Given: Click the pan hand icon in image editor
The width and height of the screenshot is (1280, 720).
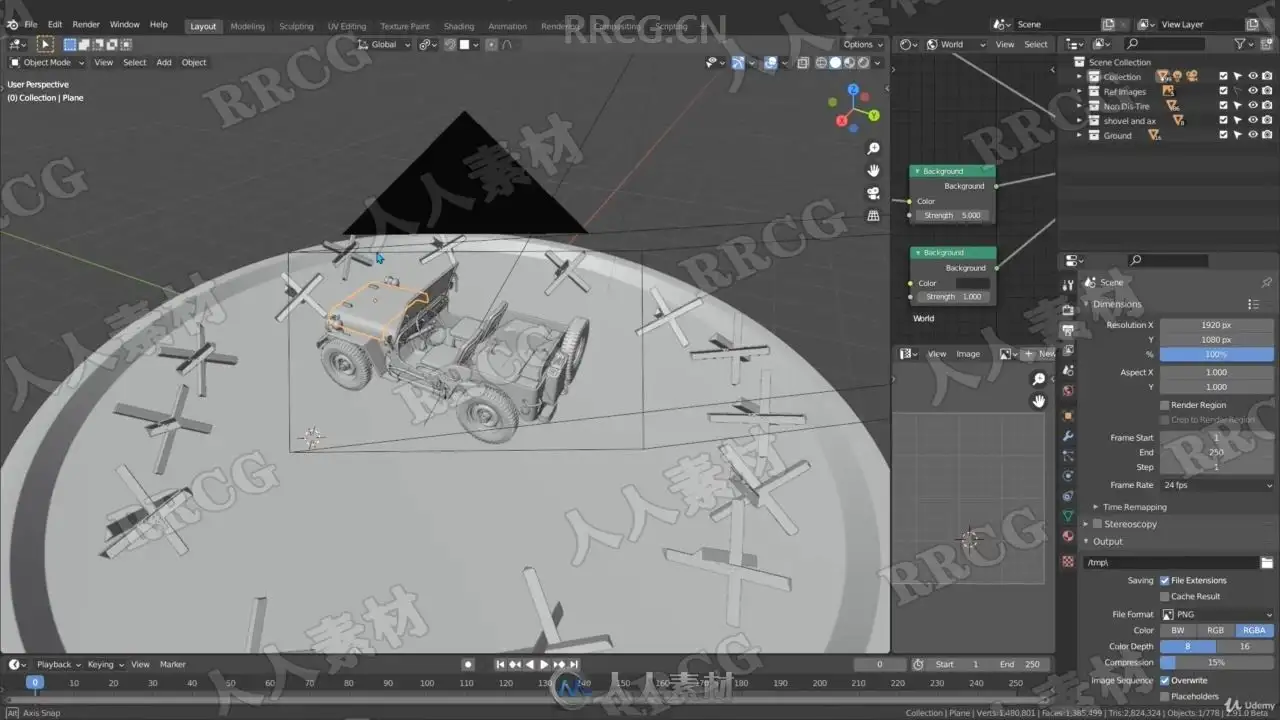Looking at the screenshot, I should (x=1039, y=401).
